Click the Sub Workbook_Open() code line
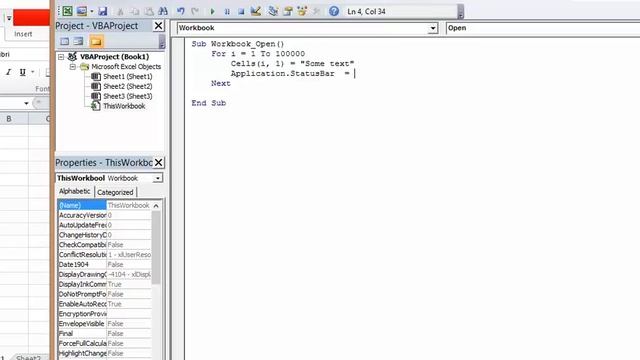 point(238,44)
